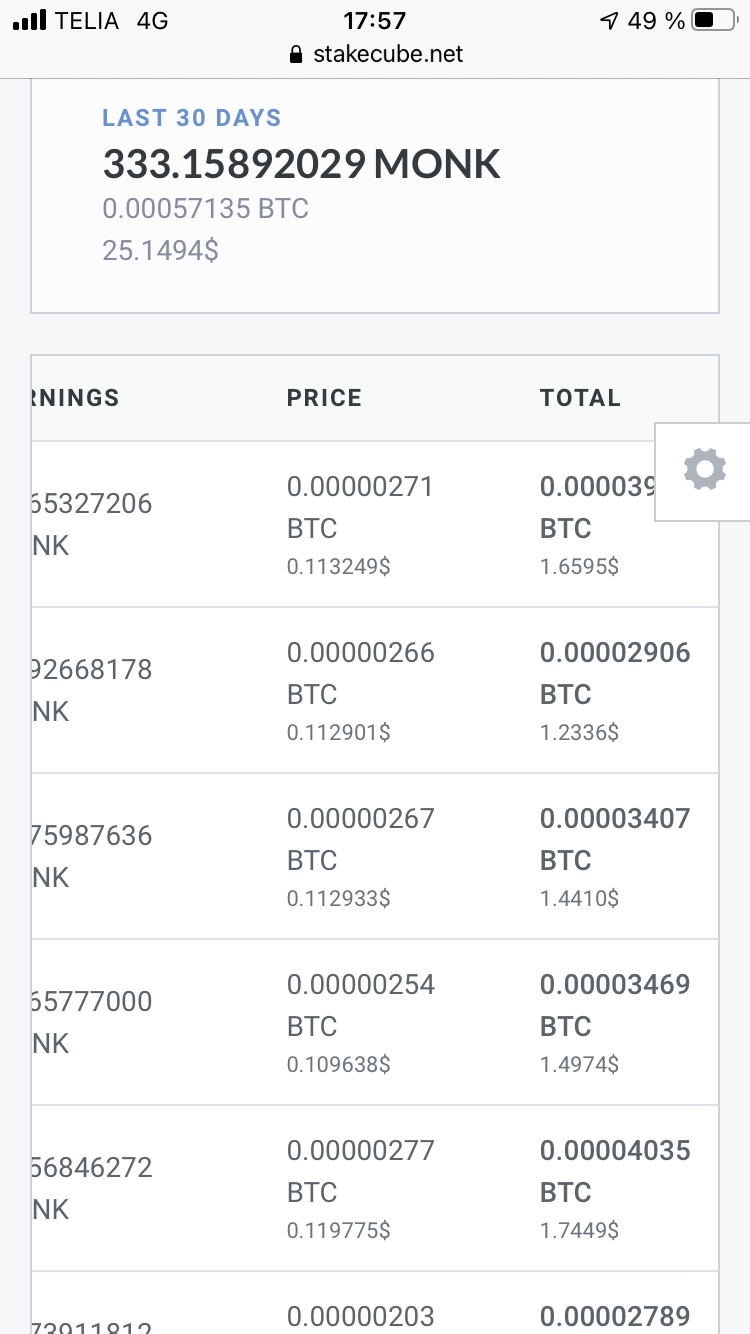Tap the cellular signal bars icon
The width and height of the screenshot is (750, 1334).
pyautogui.click(x=30, y=20)
